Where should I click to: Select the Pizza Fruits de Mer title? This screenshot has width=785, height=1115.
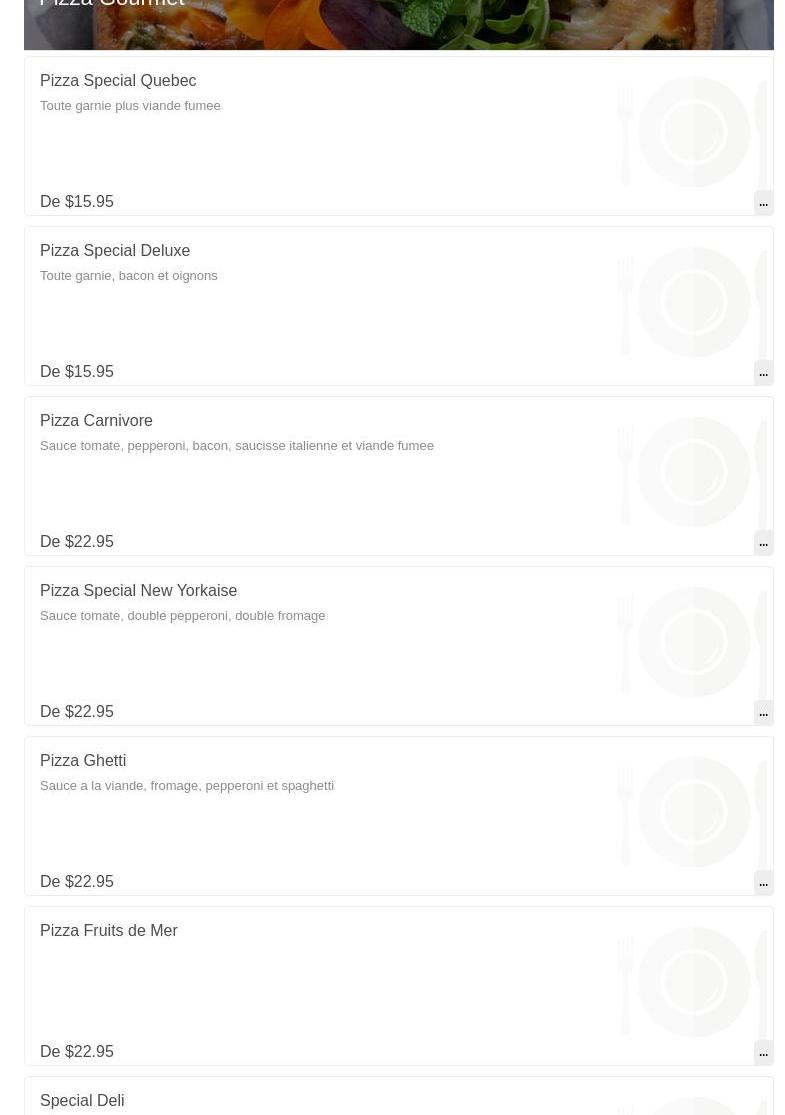click(109, 931)
